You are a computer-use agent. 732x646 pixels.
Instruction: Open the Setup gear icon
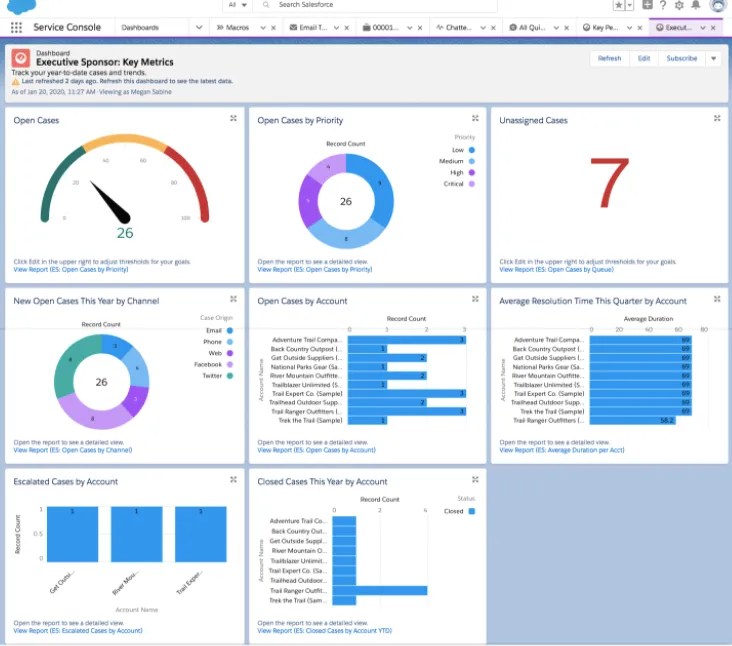click(679, 6)
